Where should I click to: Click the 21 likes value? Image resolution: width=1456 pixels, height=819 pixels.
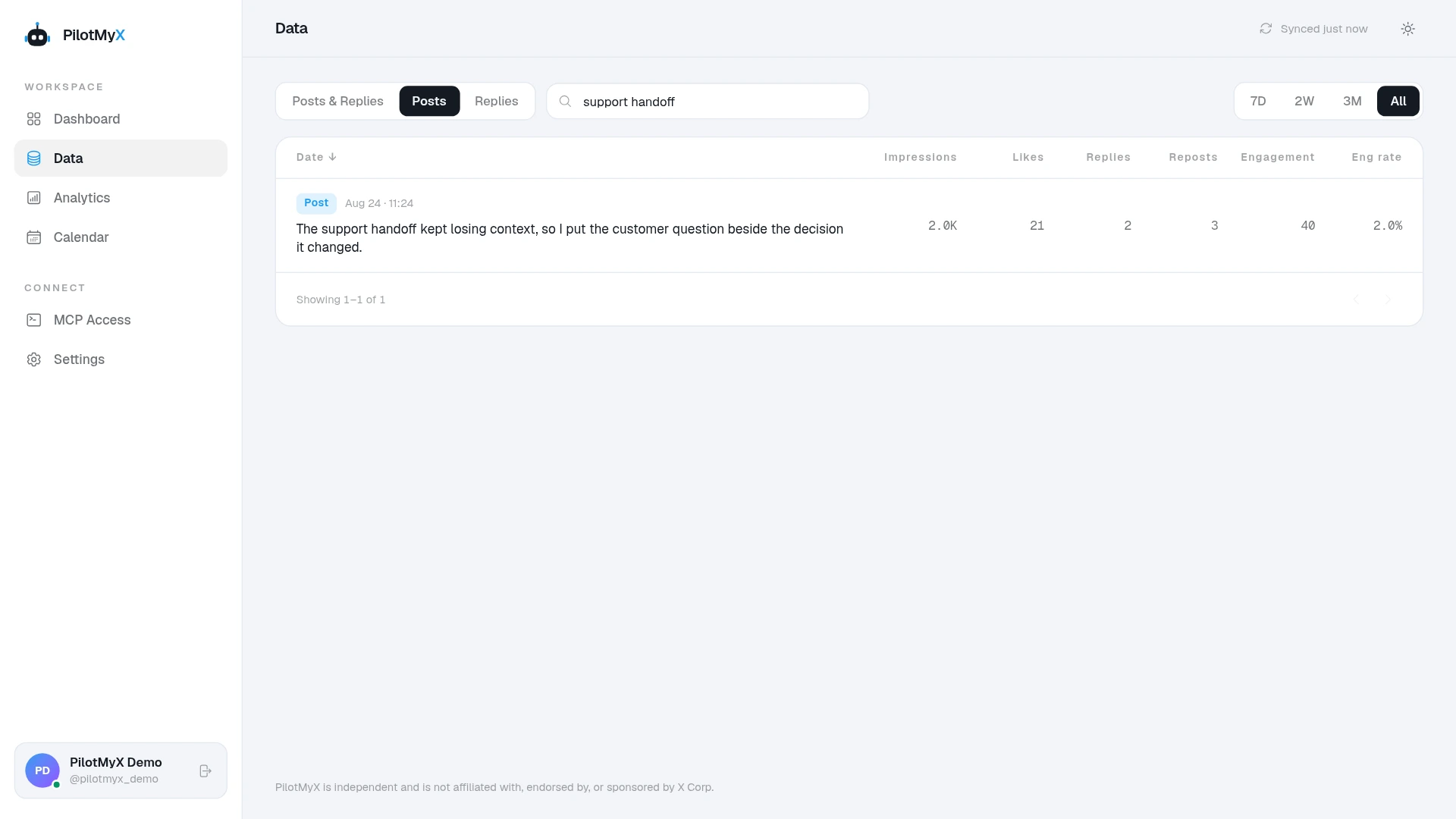pos(1037,226)
